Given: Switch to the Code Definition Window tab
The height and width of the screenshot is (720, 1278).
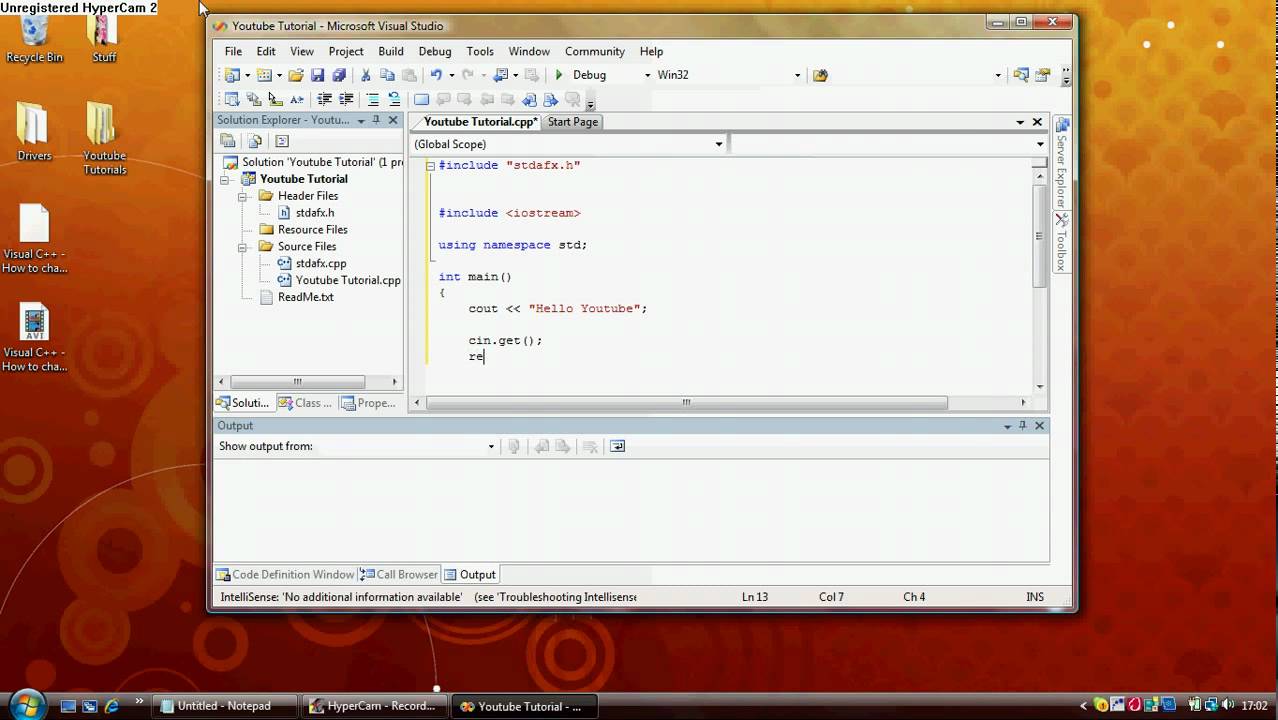Looking at the screenshot, I should tap(285, 575).
